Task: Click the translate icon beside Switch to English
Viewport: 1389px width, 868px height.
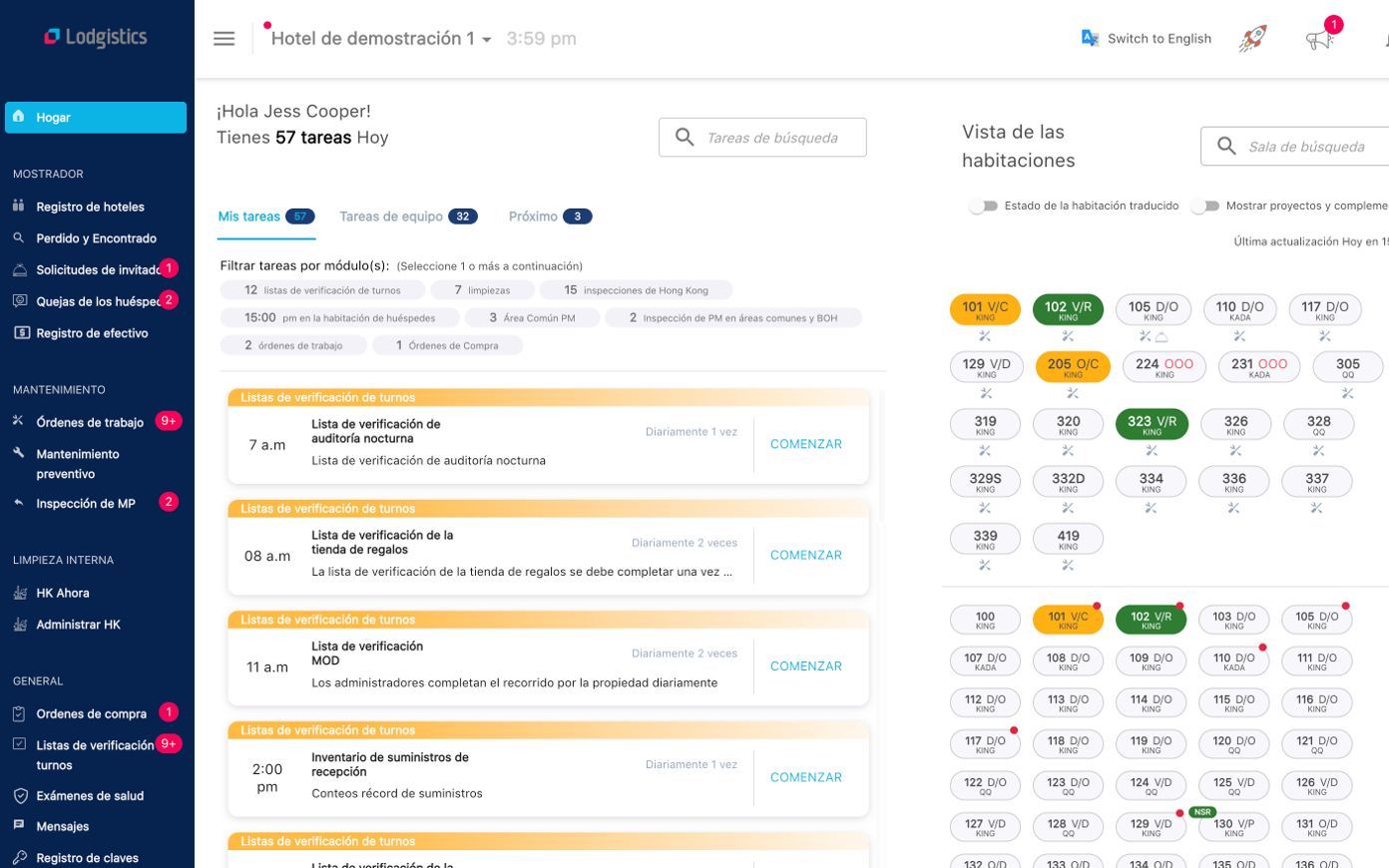Action: coord(1090,38)
